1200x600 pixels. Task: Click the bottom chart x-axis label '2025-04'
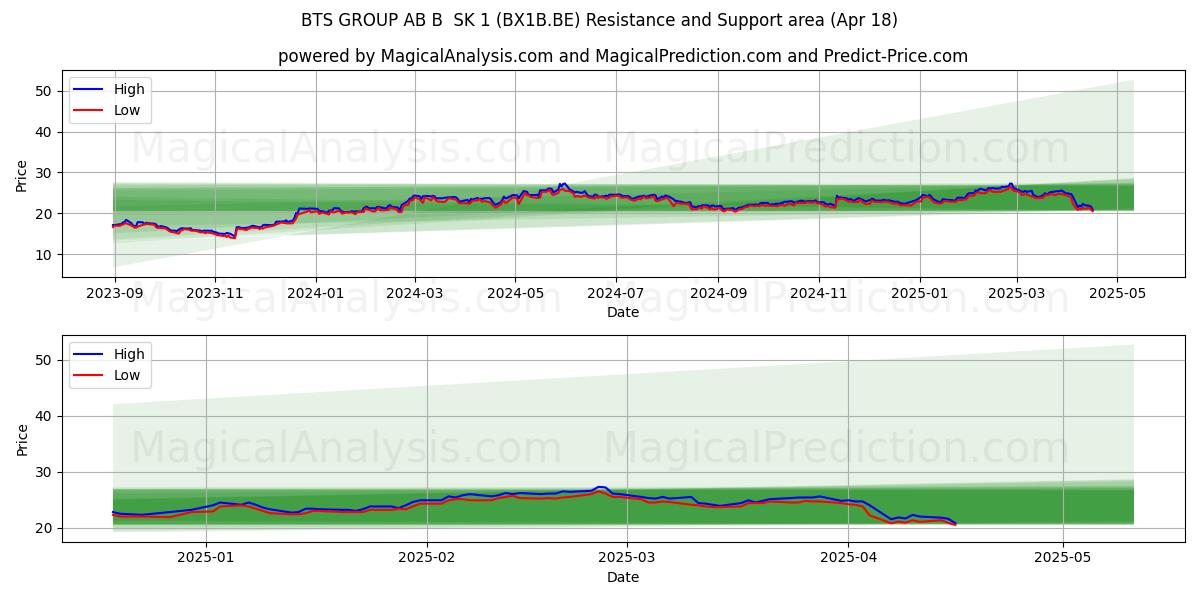pos(848,559)
